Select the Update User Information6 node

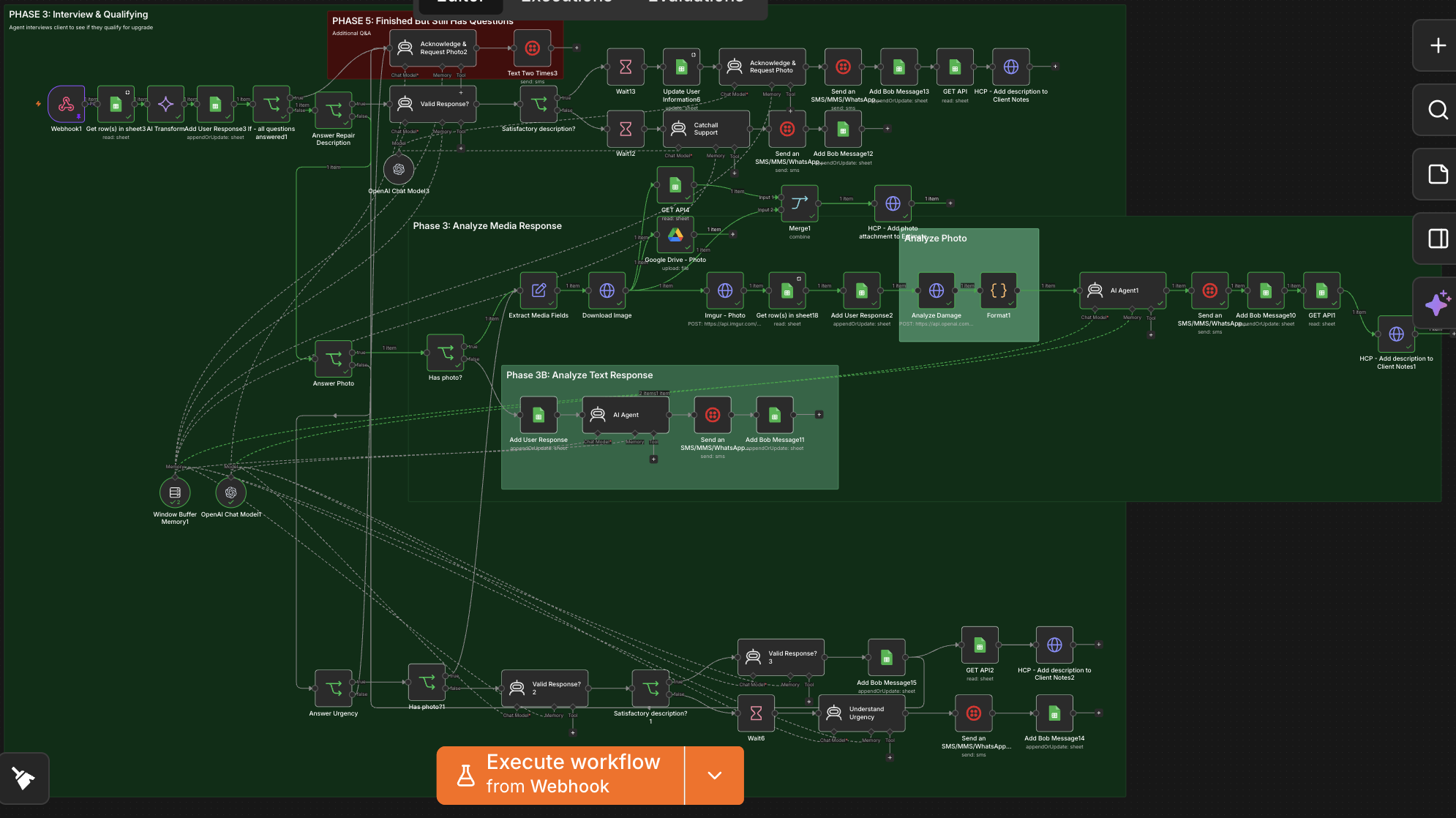pos(681,67)
